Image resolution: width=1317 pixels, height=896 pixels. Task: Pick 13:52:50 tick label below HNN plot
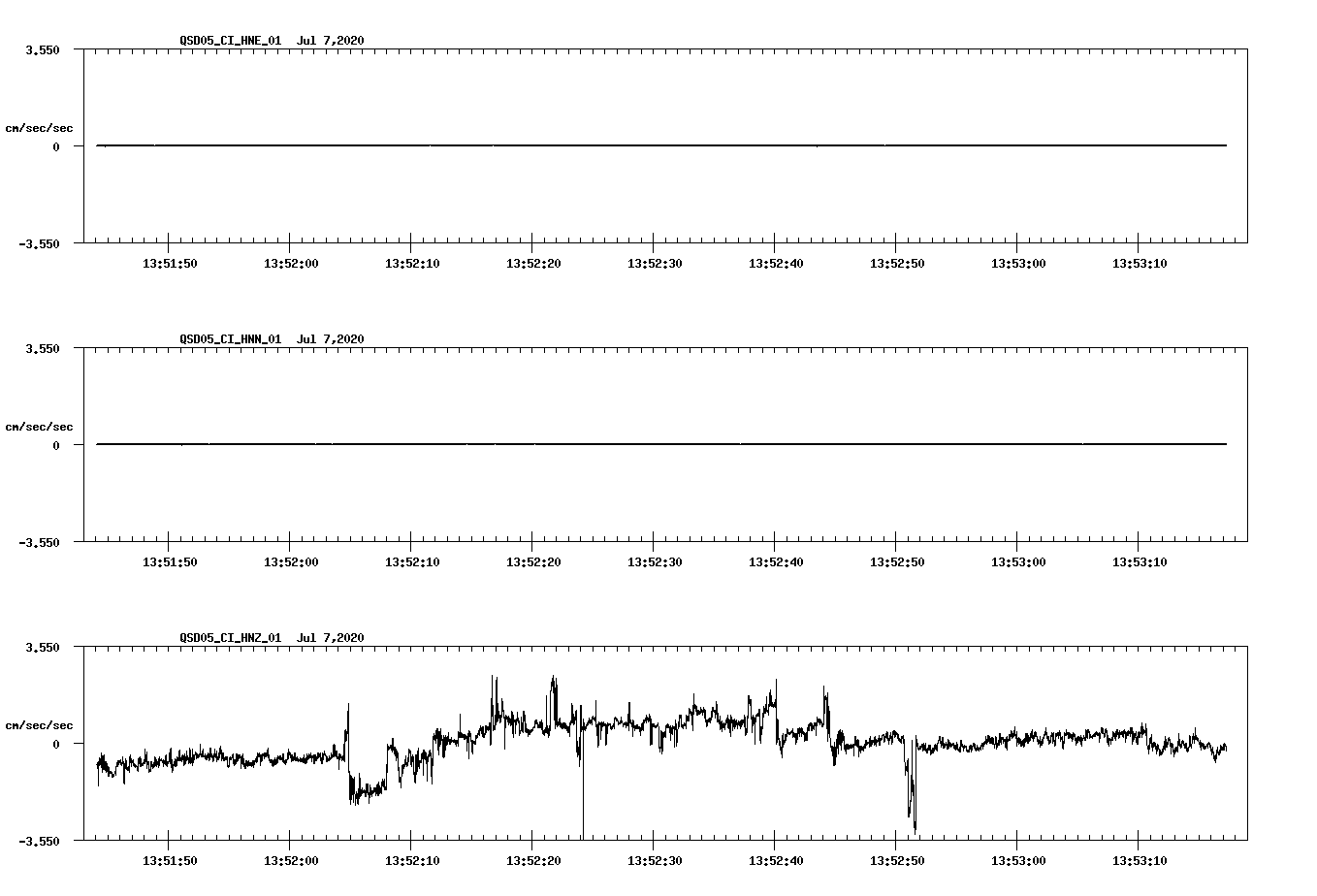(x=897, y=561)
